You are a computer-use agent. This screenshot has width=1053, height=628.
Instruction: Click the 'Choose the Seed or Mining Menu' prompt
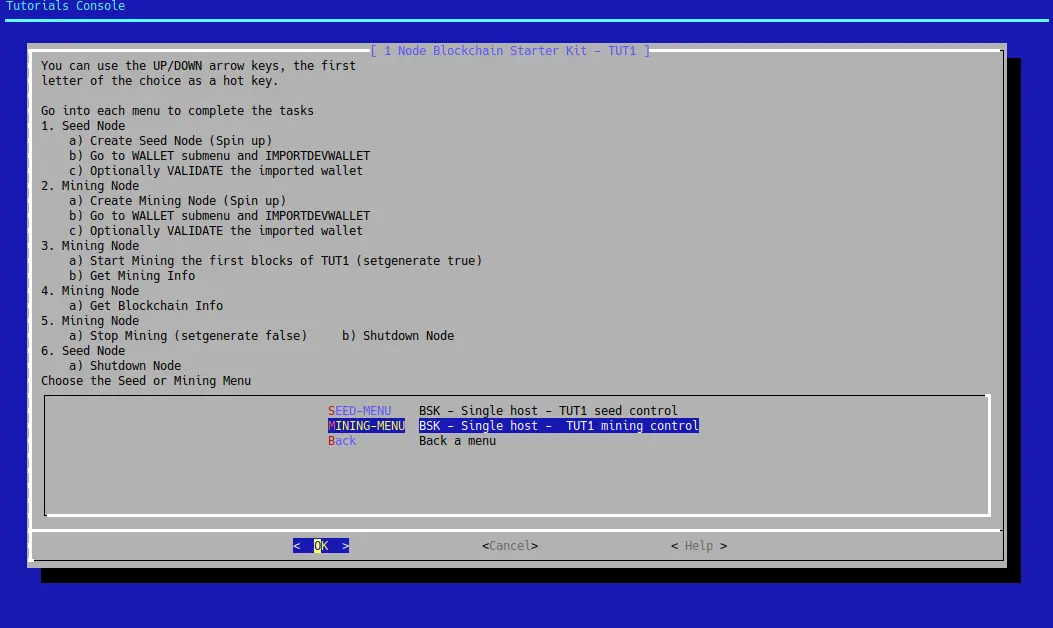pos(146,381)
